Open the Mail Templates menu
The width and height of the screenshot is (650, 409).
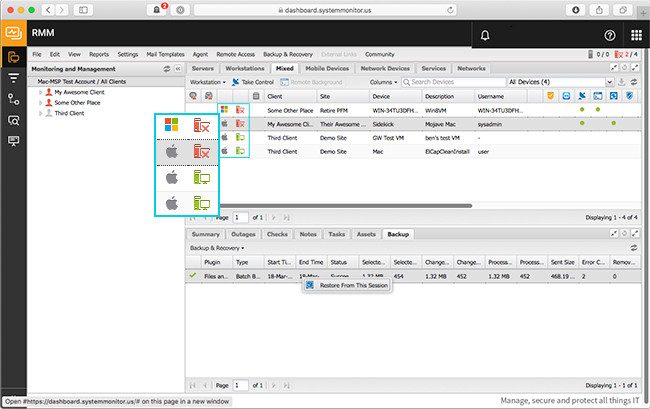tap(165, 54)
